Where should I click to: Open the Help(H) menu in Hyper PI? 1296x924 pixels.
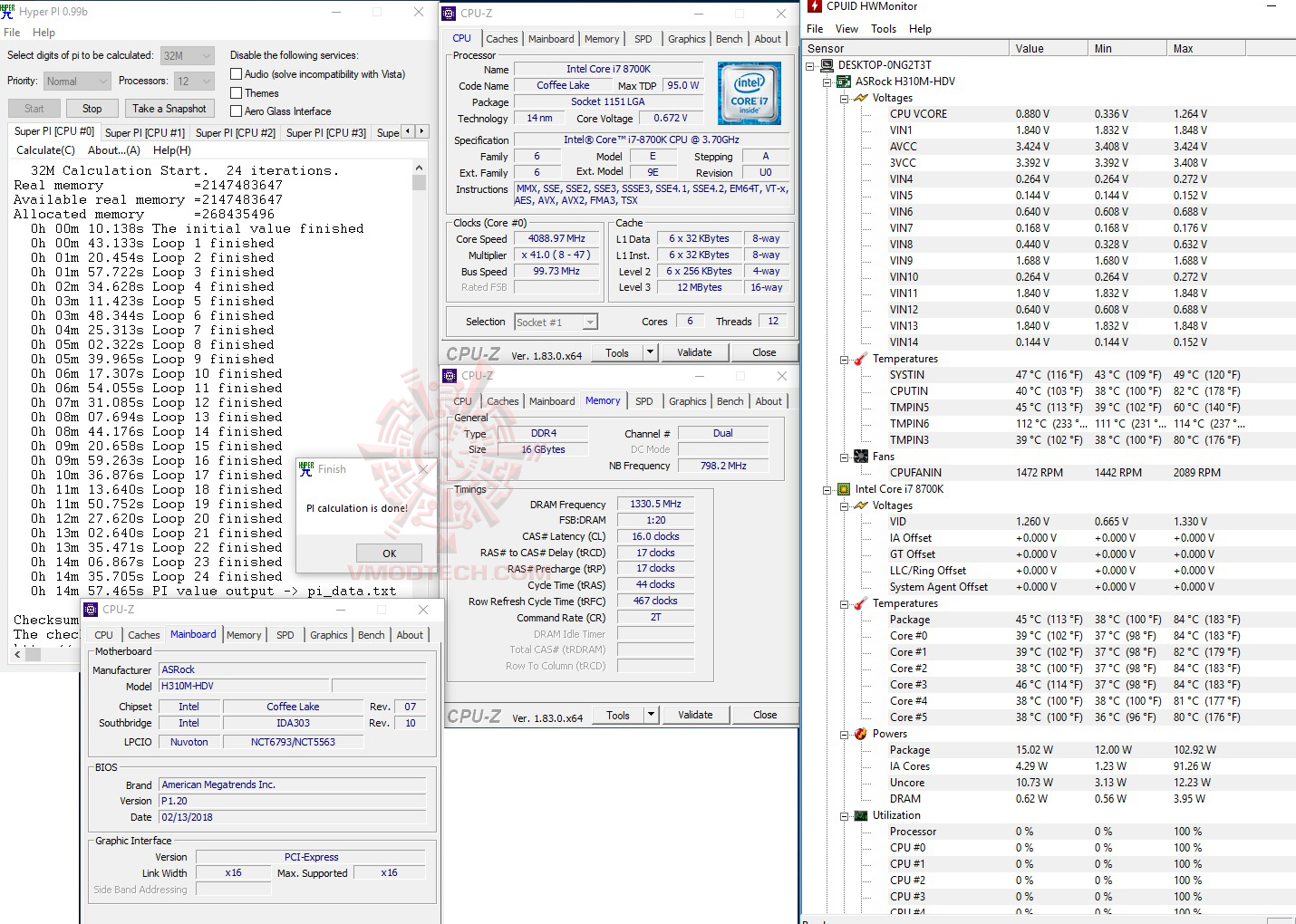tap(172, 150)
